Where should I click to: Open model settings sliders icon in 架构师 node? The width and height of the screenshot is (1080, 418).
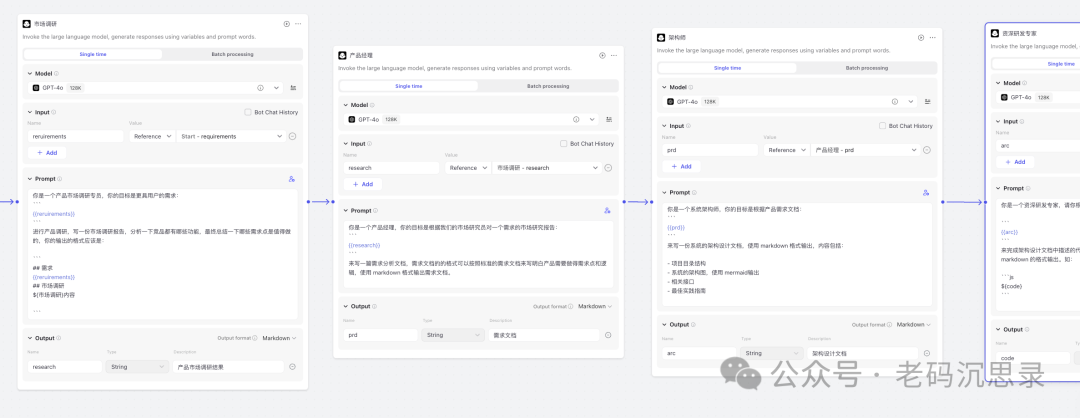[928, 101]
